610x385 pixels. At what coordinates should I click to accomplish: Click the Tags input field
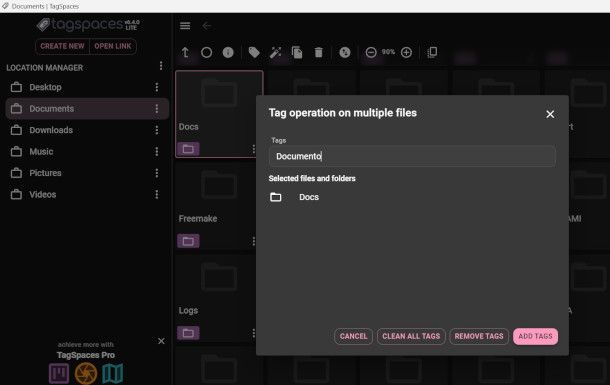pos(412,156)
